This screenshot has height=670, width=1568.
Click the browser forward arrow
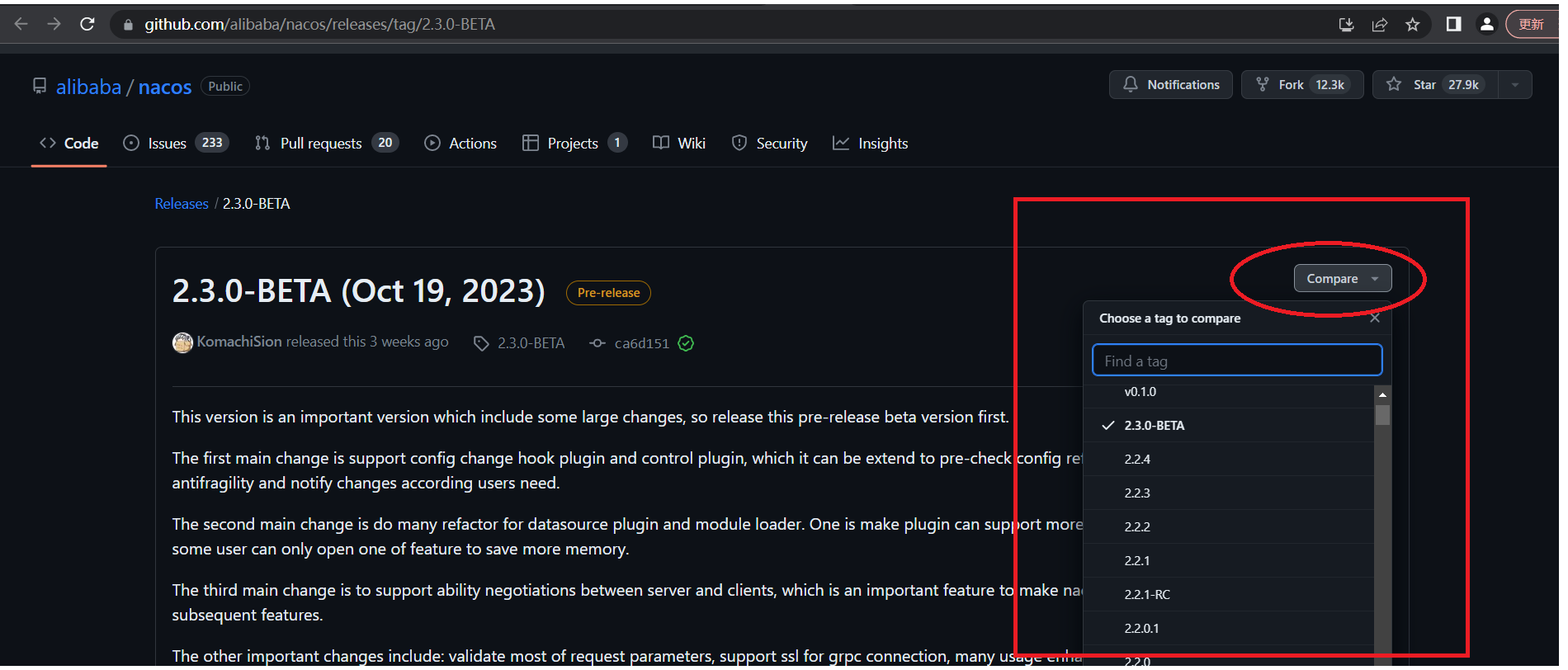54,24
